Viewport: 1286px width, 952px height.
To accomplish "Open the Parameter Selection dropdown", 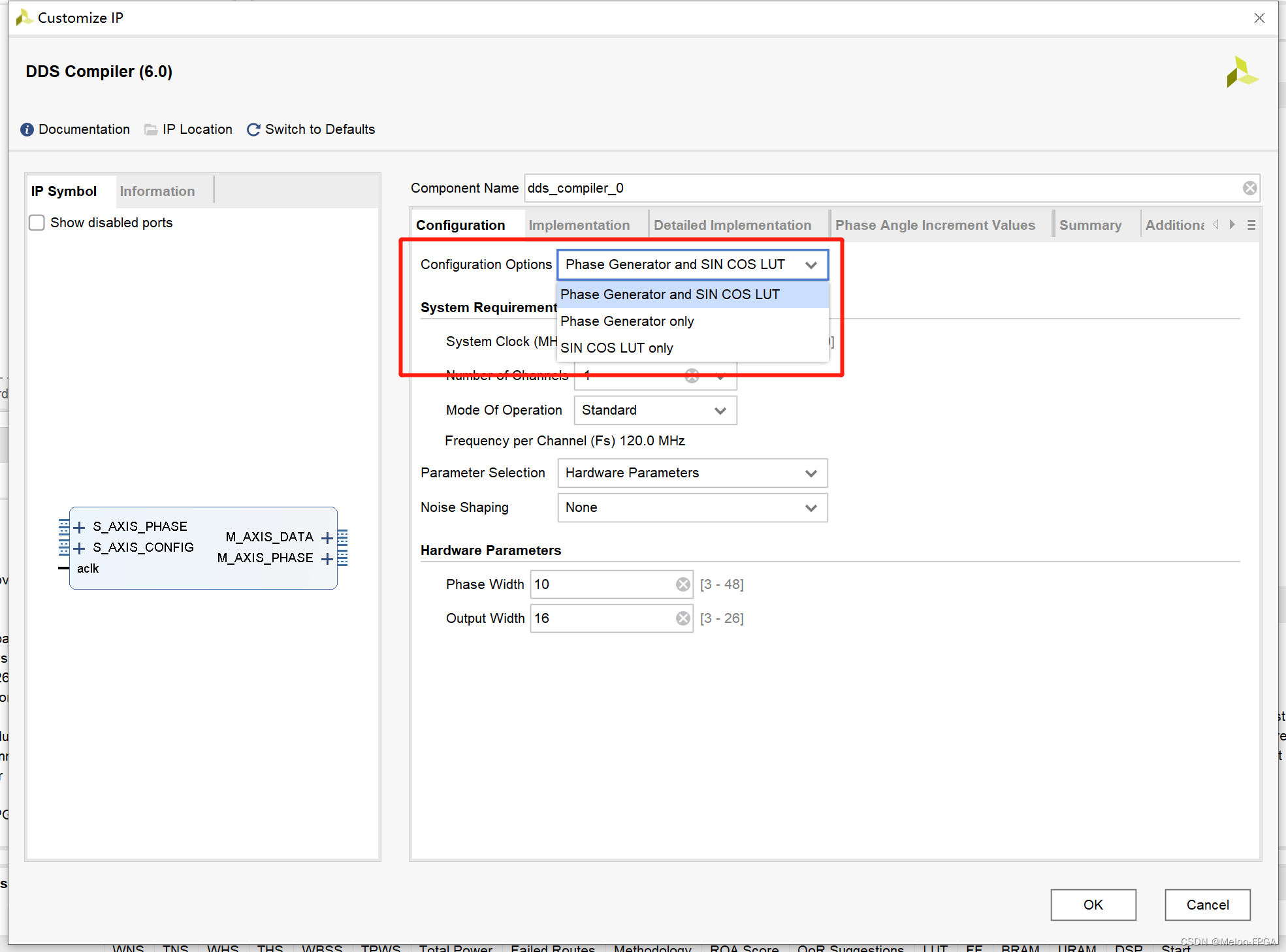I will point(692,473).
